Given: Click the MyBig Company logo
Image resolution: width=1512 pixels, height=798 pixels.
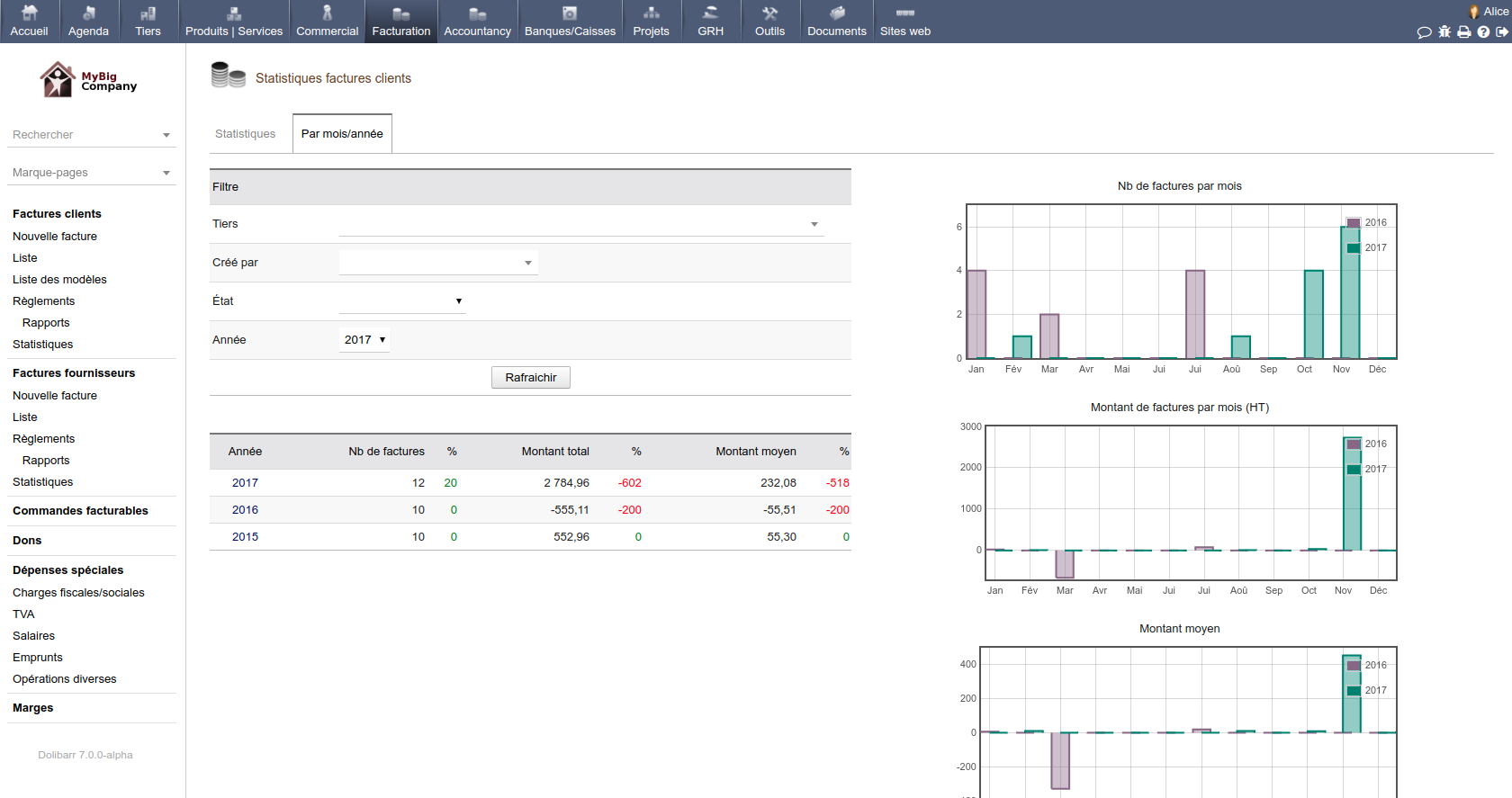Looking at the screenshot, I should tap(88, 80).
